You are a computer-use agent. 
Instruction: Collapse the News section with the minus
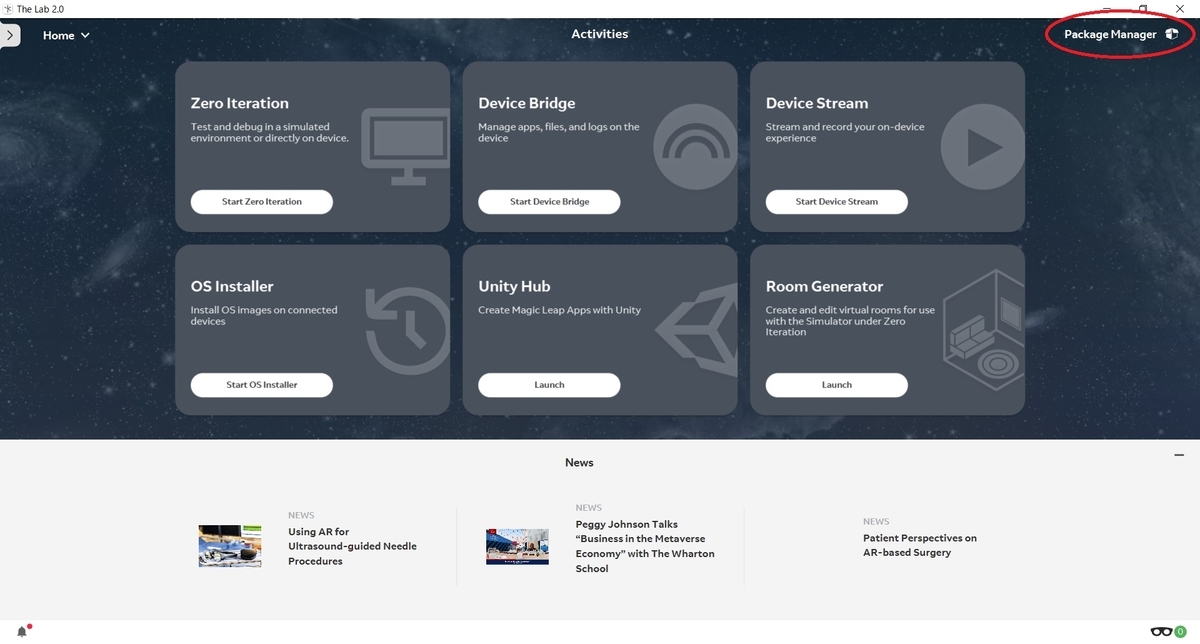(x=1180, y=455)
